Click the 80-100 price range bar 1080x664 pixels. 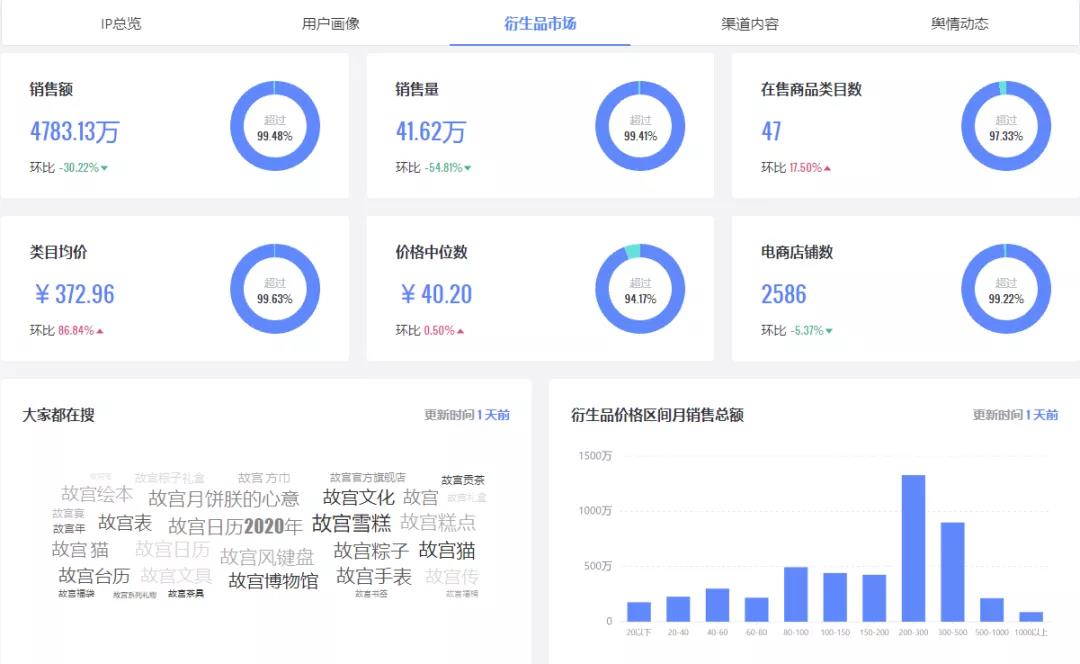[x=796, y=594]
